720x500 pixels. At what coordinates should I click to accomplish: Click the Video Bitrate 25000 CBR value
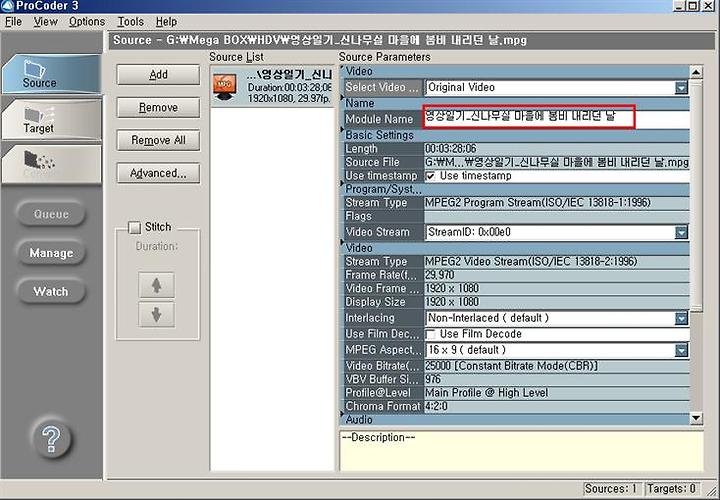click(x=512, y=366)
